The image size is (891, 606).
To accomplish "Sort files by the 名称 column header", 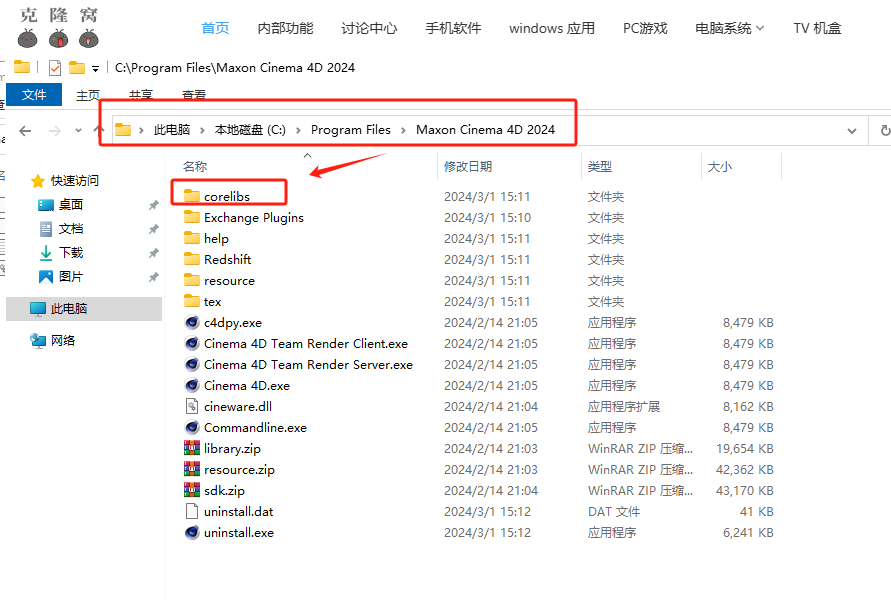I will coord(195,167).
